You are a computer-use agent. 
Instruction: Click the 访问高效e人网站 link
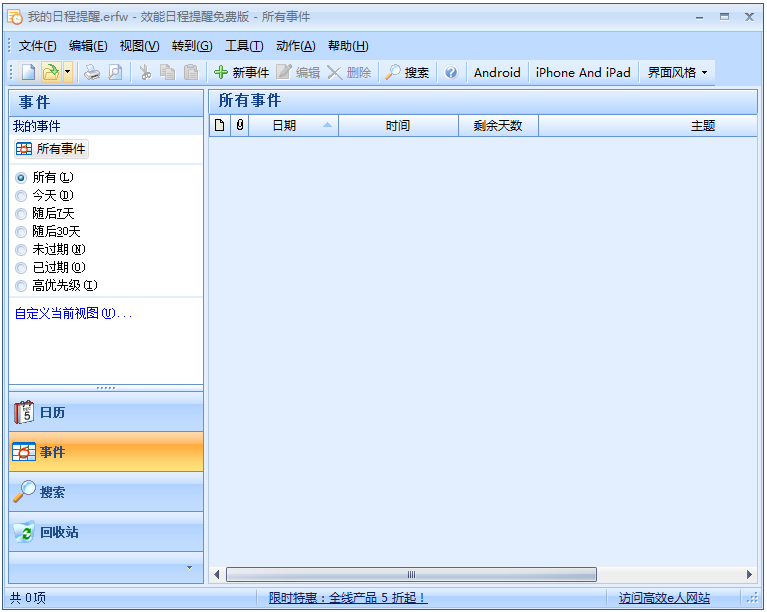(x=664, y=598)
